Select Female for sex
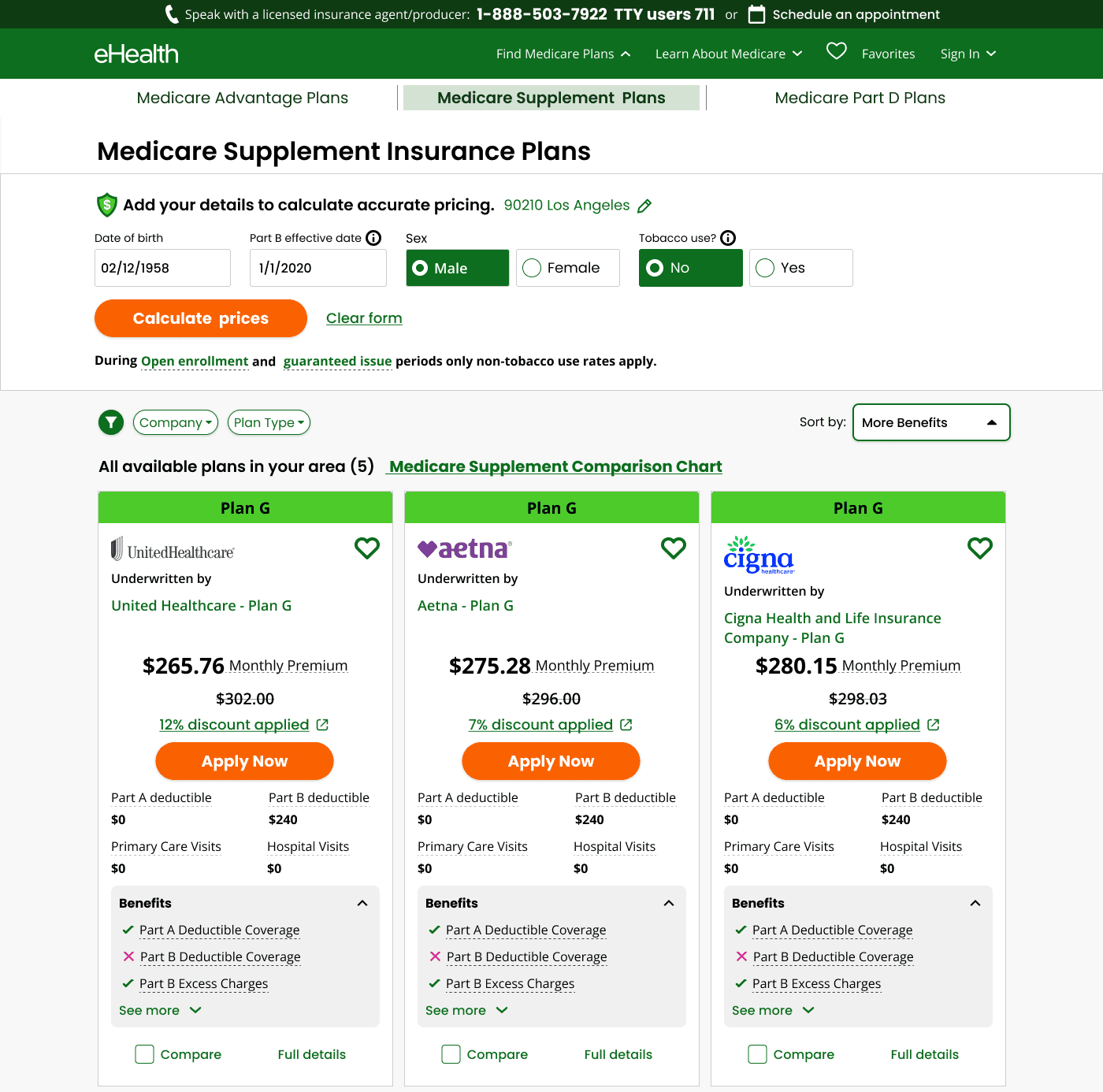The width and height of the screenshot is (1103, 1092). [568, 268]
